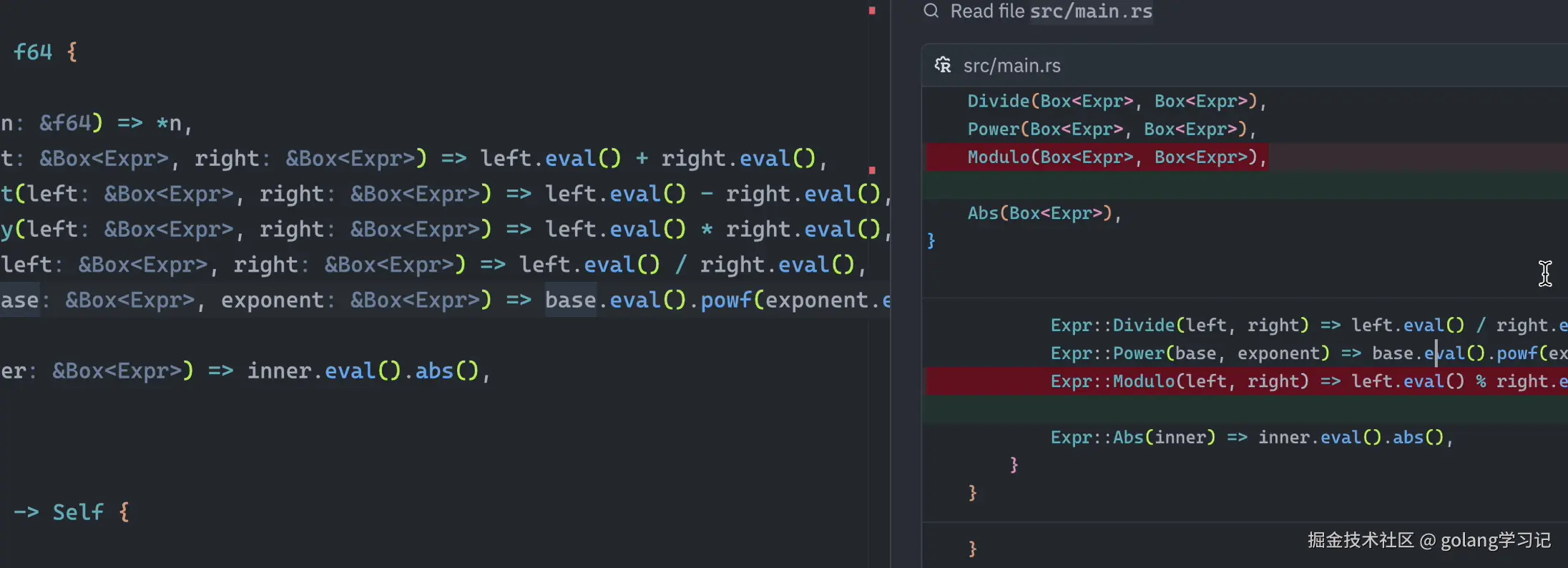Click the powf call in the editor

726,300
